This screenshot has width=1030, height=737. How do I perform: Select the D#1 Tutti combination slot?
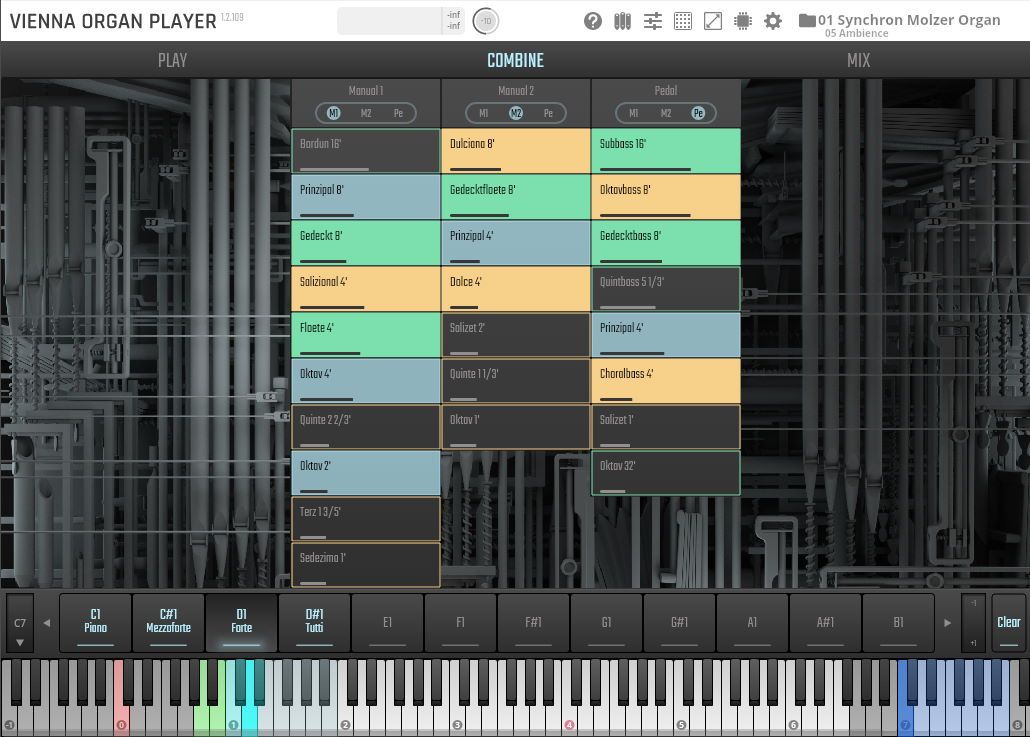pos(314,623)
